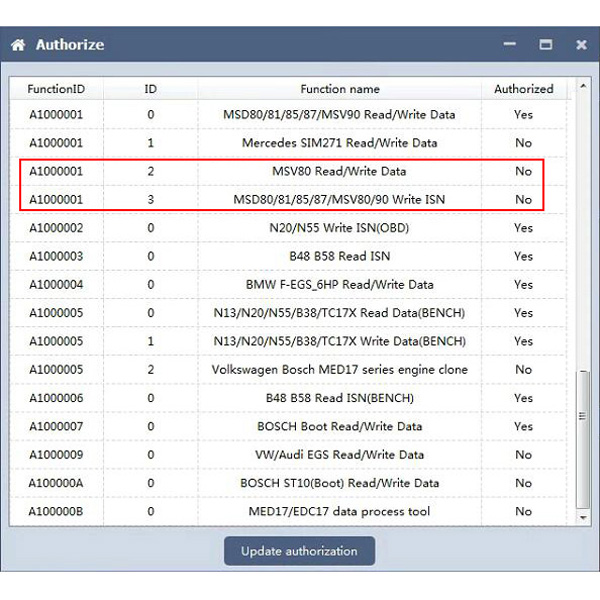Select N20/N55 Write ISN(OBD) row
600x600 pixels.
[x=288, y=228]
